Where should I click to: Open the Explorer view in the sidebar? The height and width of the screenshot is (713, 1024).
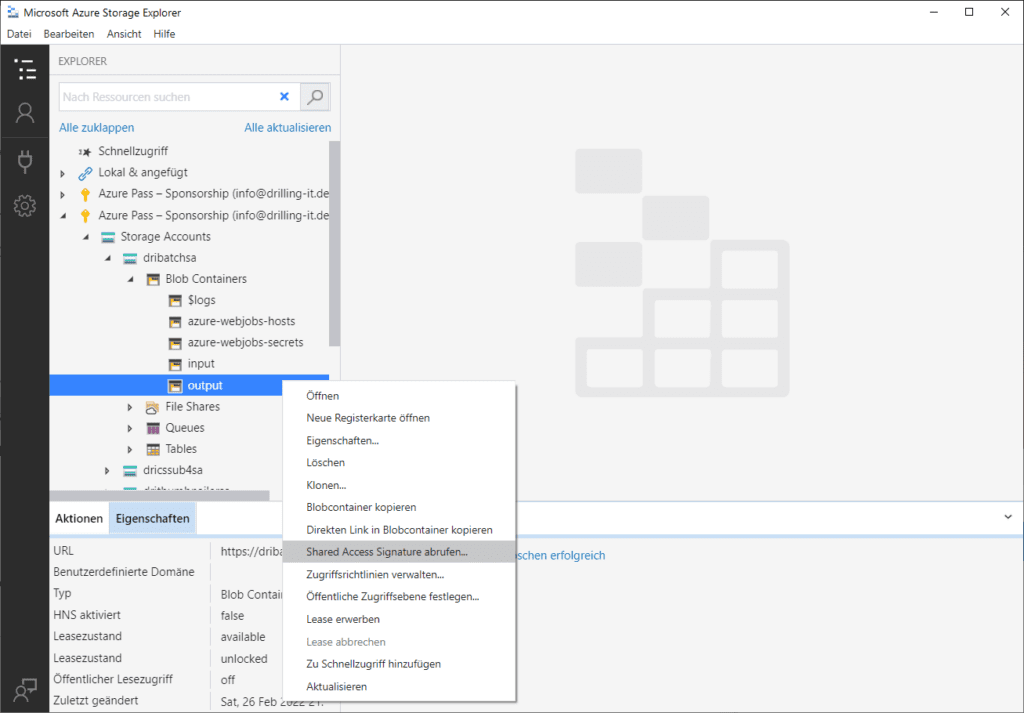coord(25,69)
